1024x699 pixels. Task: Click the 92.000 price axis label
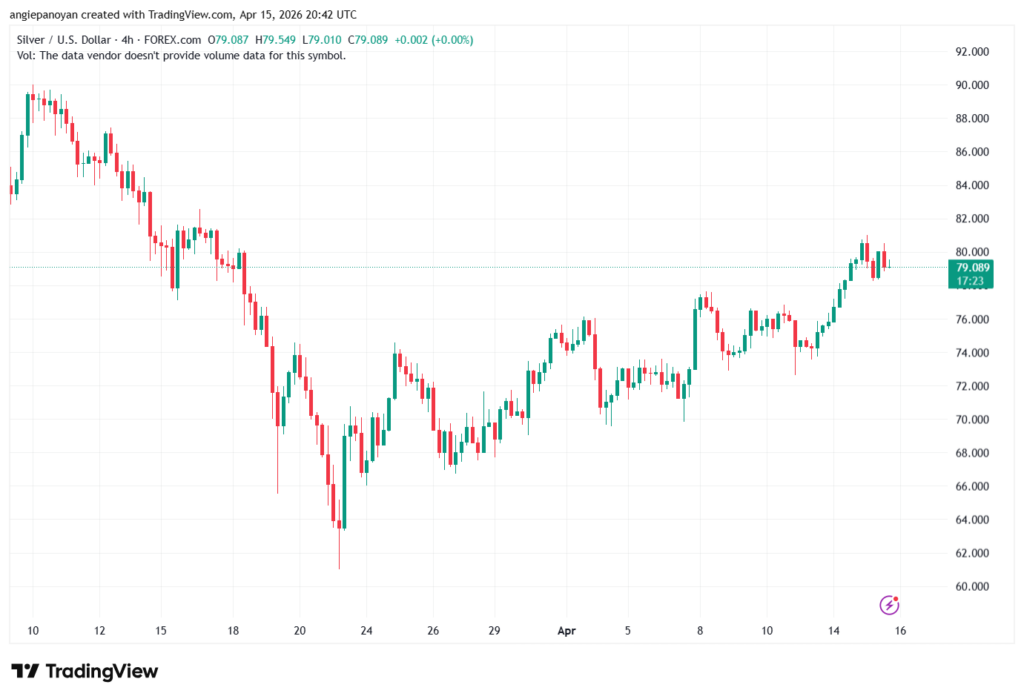click(x=972, y=52)
